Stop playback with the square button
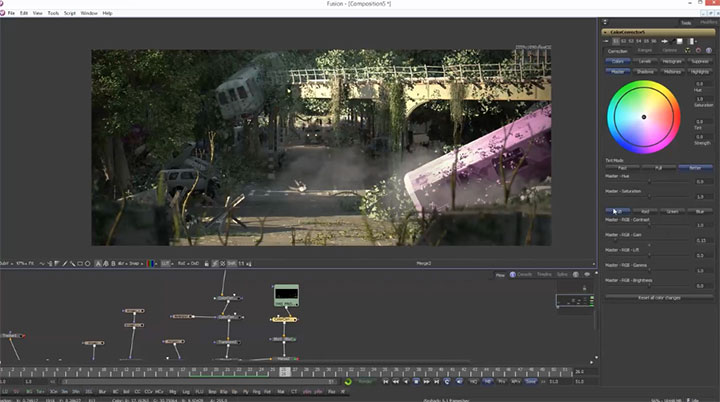 click(416, 382)
